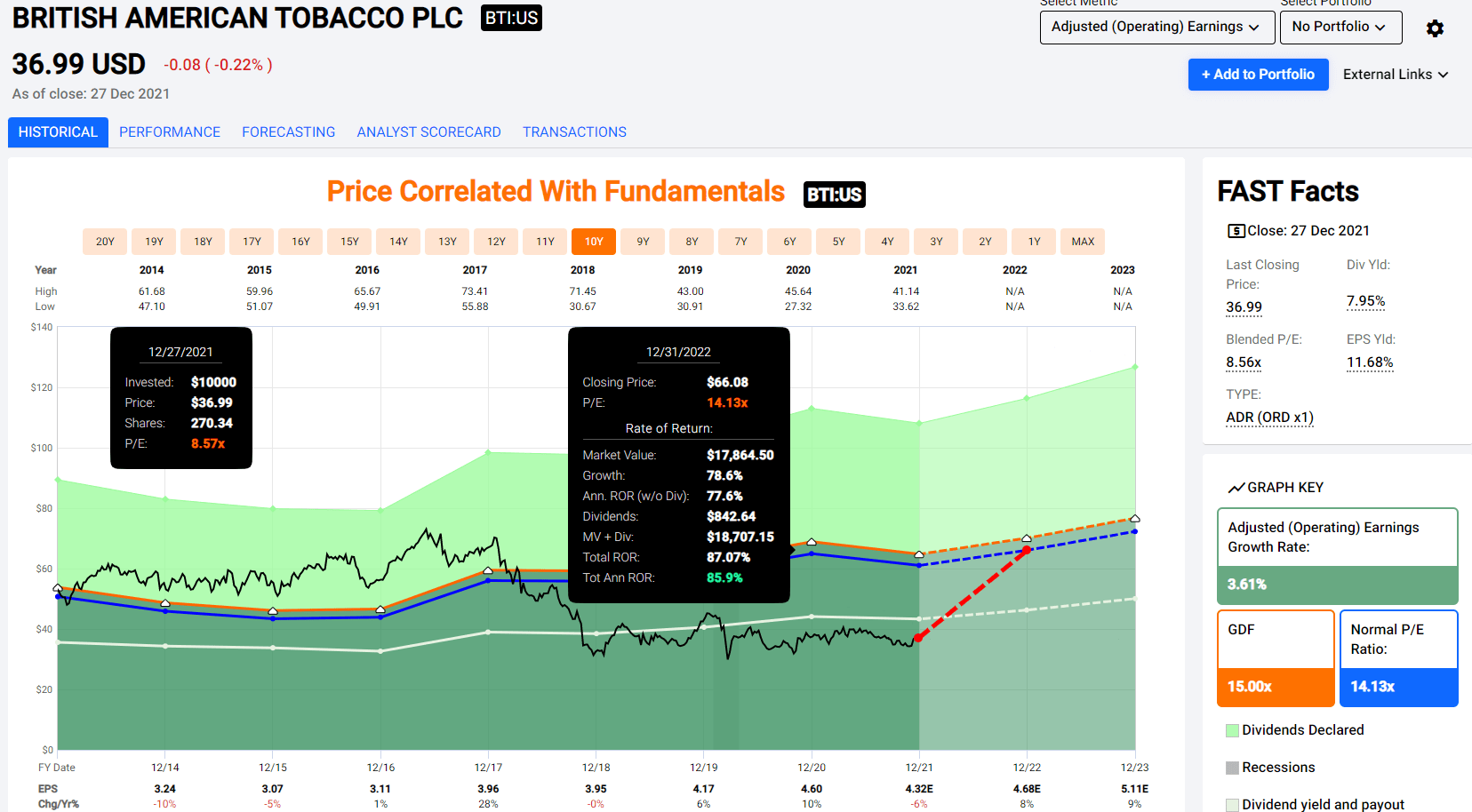Click the Div Yld 7.95% value
This screenshot has height=812, width=1472.
coord(1365,301)
